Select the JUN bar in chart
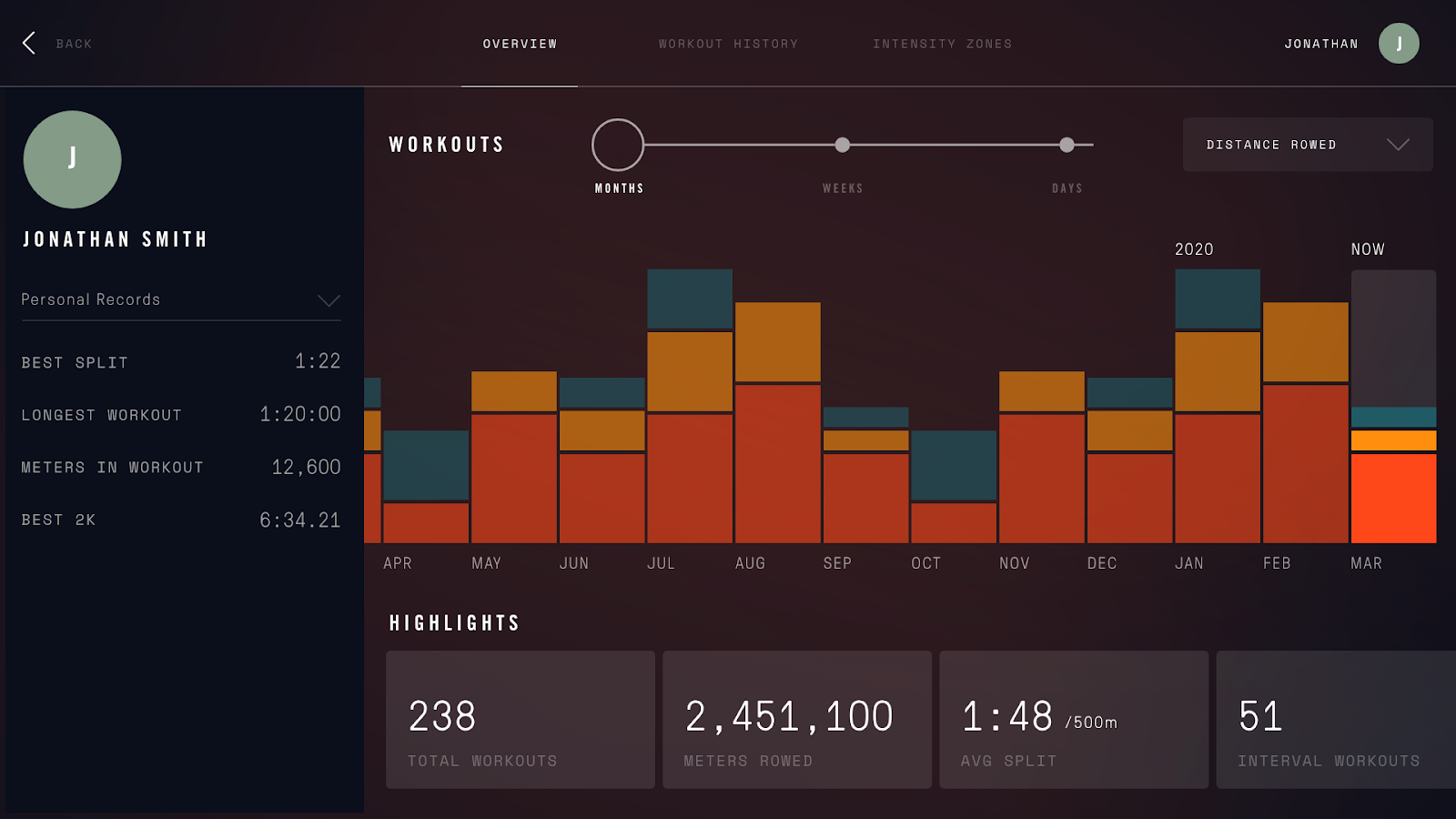The image size is (1456, 819). [x=602, y=460]
